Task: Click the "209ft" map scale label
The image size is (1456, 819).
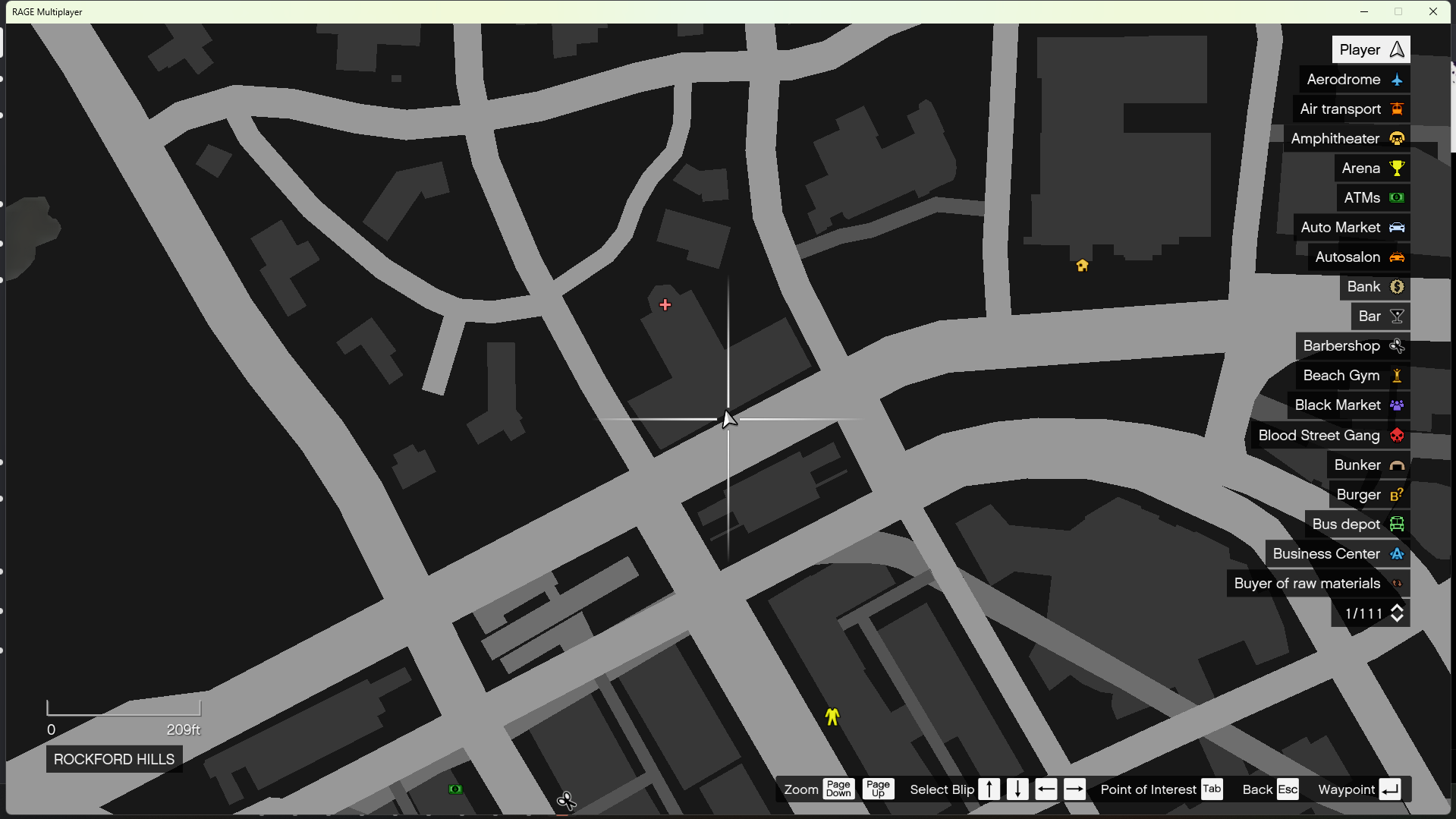Action: click(184, 730)
